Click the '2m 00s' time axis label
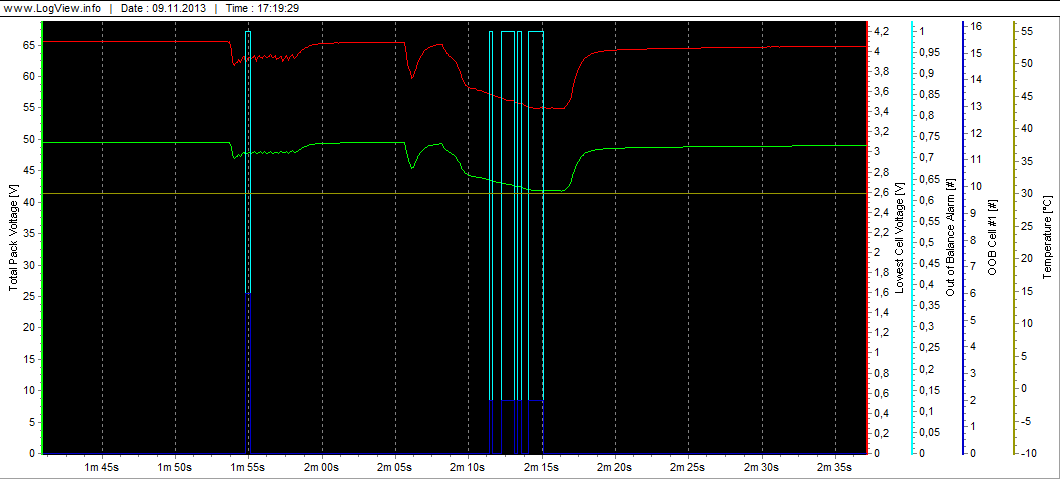Screen dimensions: 1060x479 click(x=322, y=467)
